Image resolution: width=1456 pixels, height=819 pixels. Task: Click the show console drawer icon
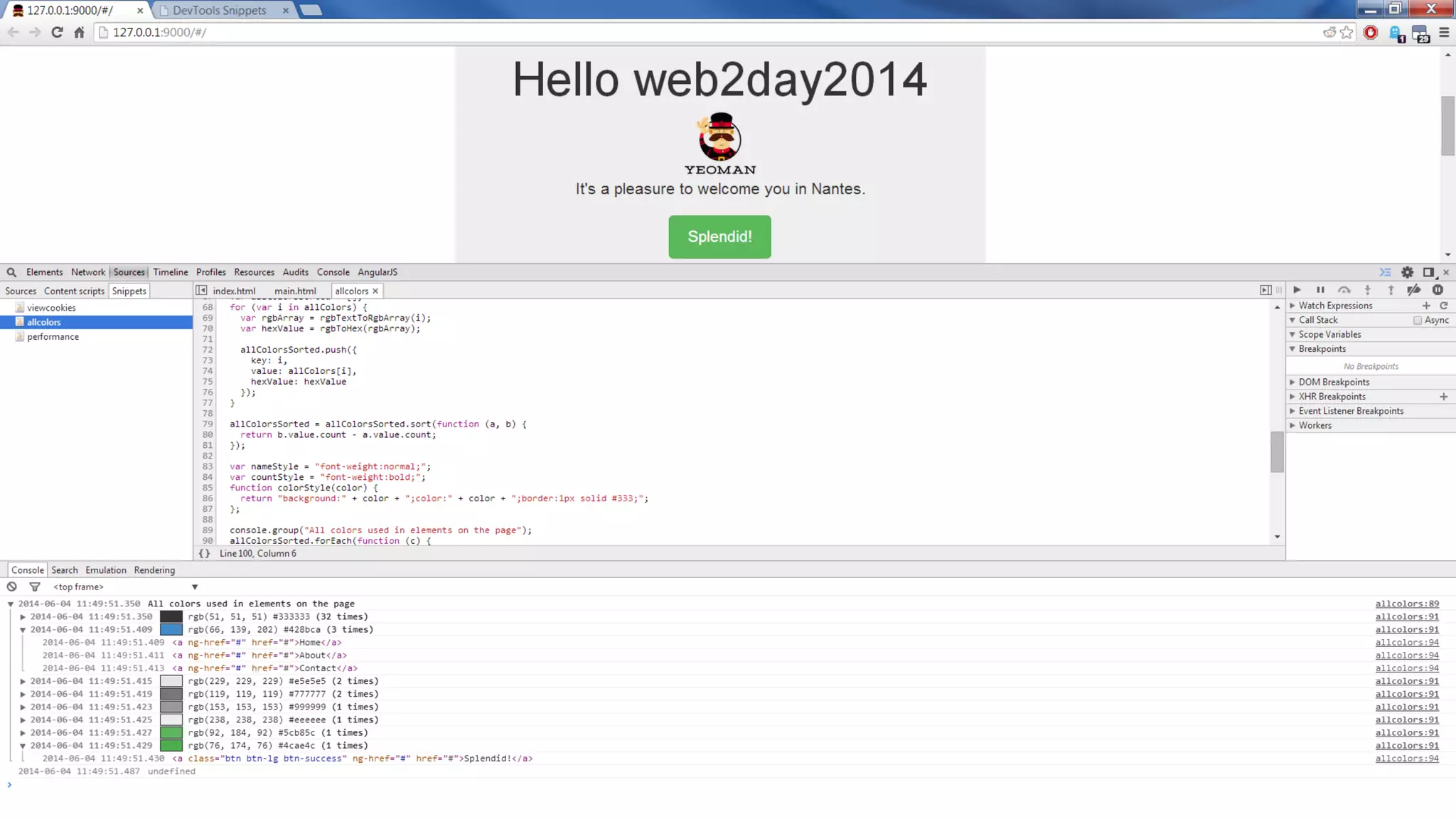coord(1386,272)
